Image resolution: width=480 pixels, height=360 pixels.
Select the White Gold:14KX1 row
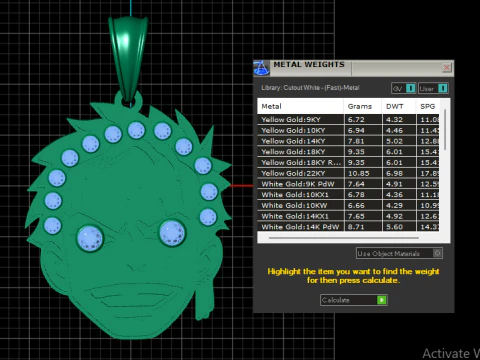click(348, 216)
